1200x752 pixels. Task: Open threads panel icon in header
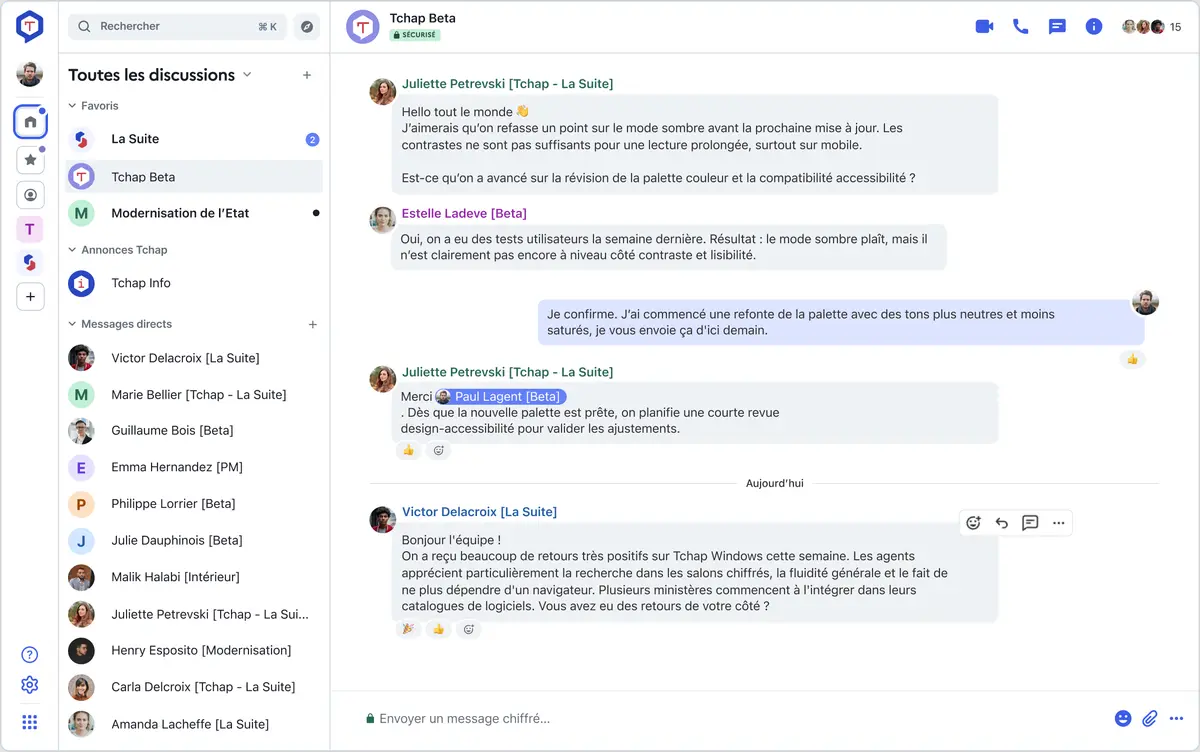pos(1057,27)
